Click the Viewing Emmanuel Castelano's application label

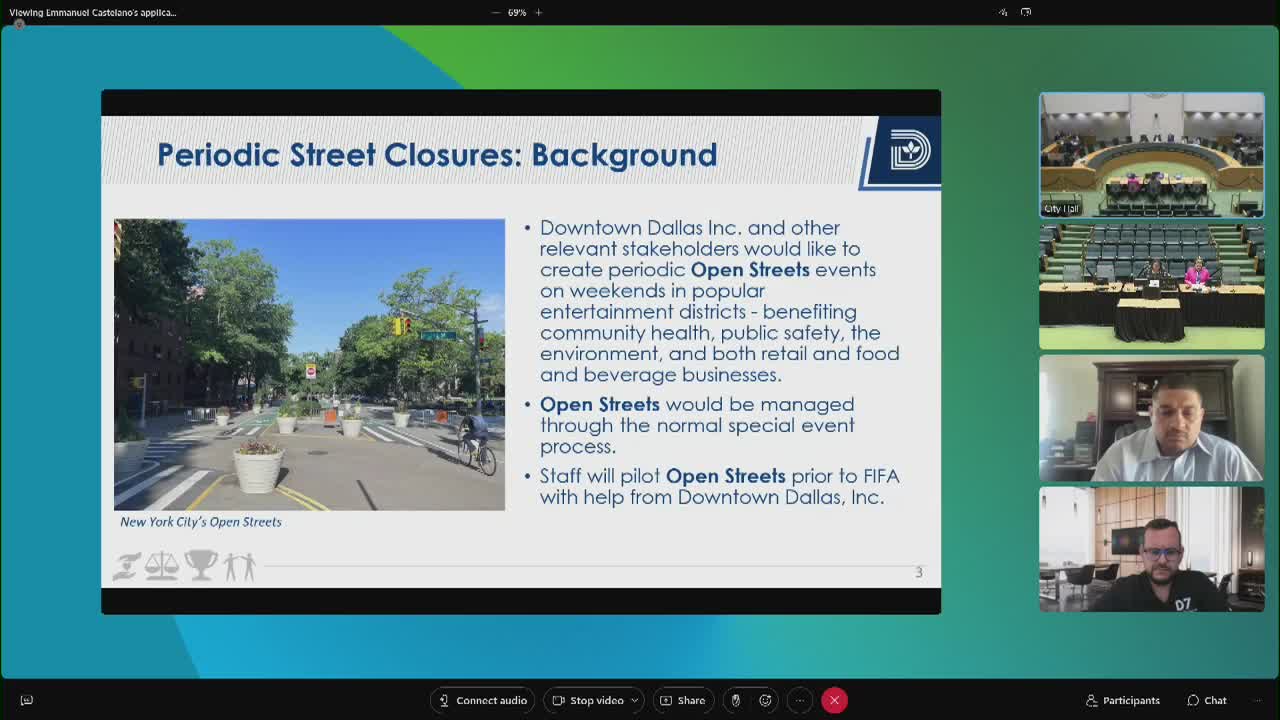click(x=92, y=12)
